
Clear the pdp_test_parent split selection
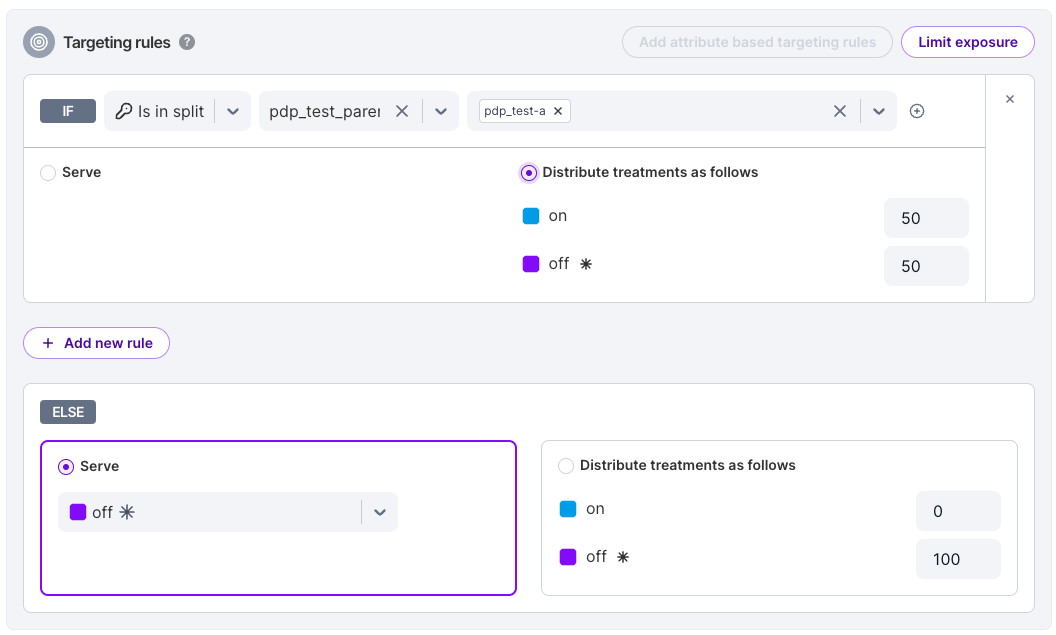[x=402, y=111]
